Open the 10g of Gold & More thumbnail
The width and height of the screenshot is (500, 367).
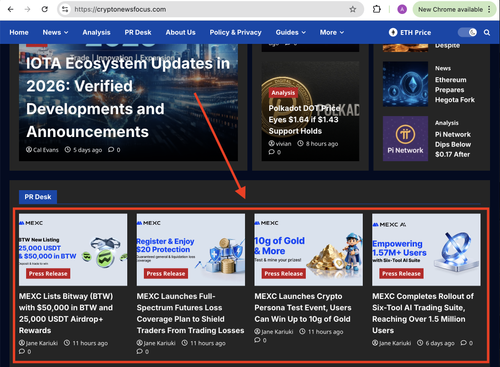coord(309,250)
